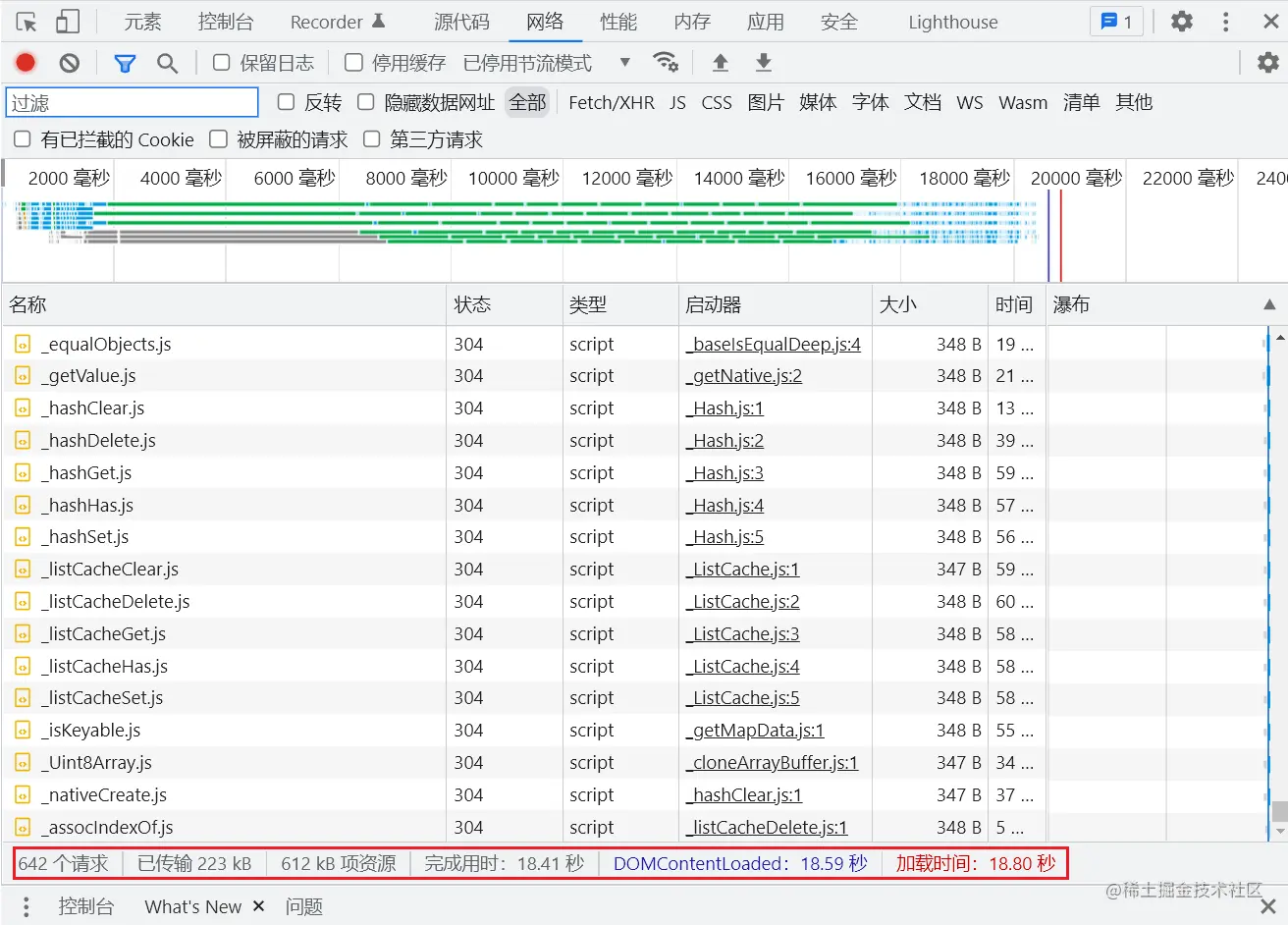Image resolution: width=1288 pixels, height=925 pixels.
Task: Switch to the What's New drawer tab
Action: pos(193,906)
